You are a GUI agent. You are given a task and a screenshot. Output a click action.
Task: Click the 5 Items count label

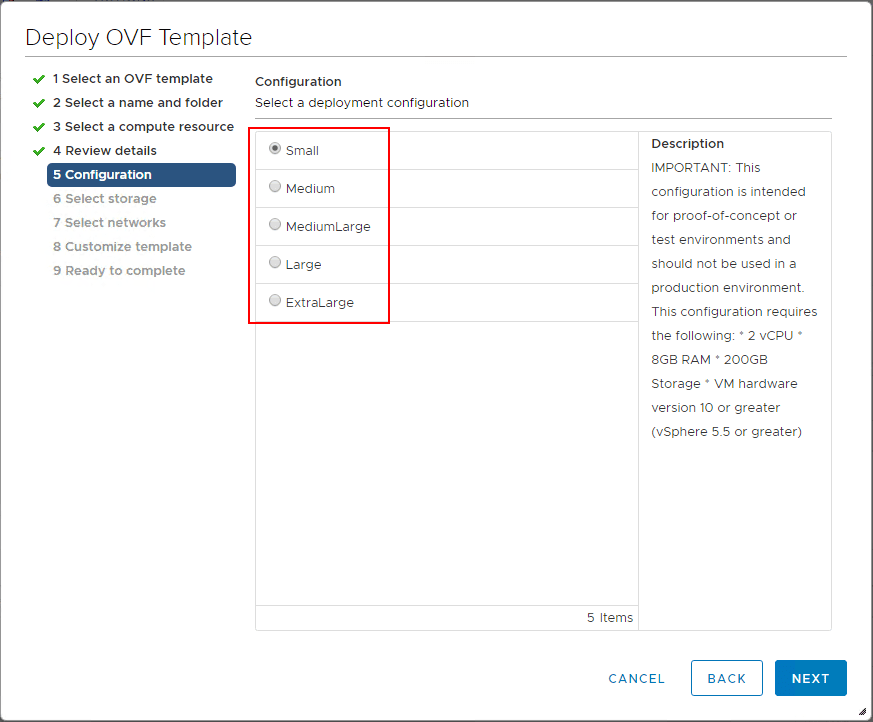pyautogui.click(x=610, y=617)
